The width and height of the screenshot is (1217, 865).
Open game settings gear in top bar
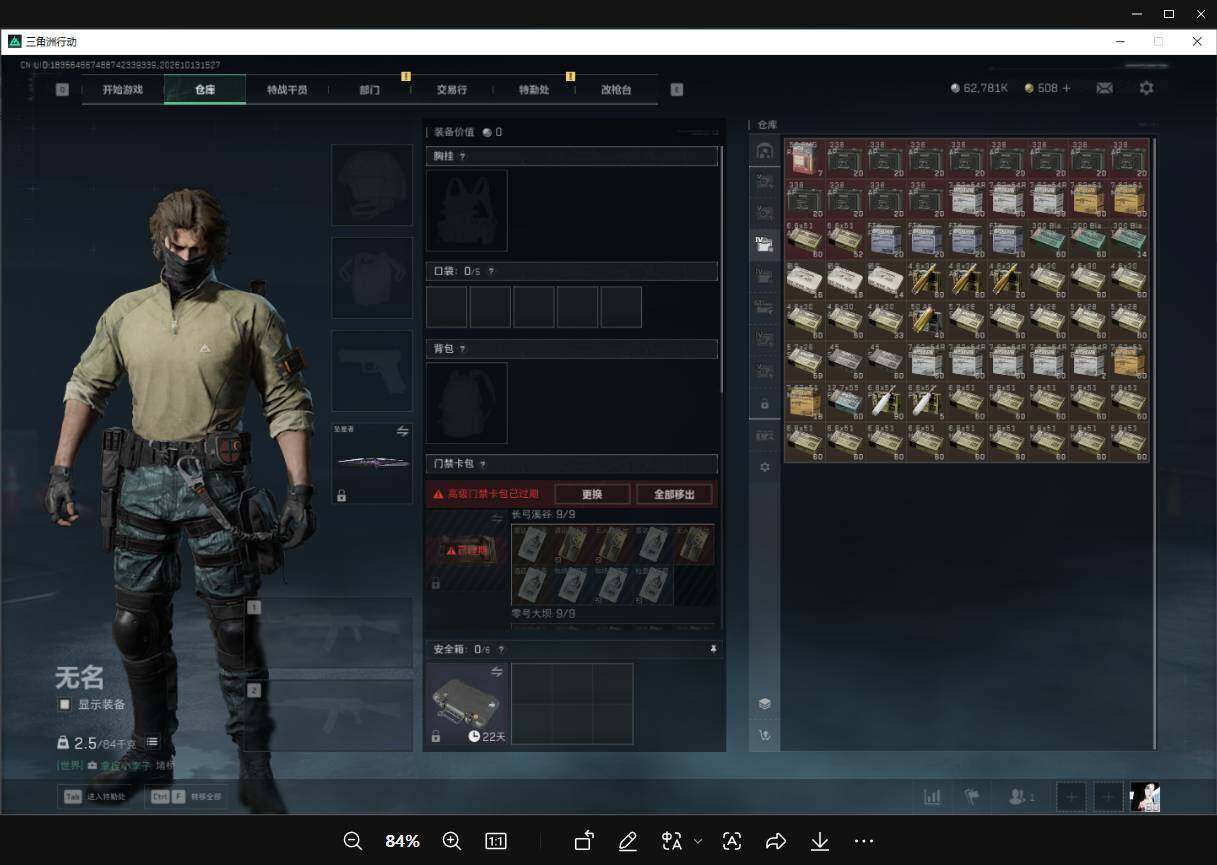point(1147,88)
